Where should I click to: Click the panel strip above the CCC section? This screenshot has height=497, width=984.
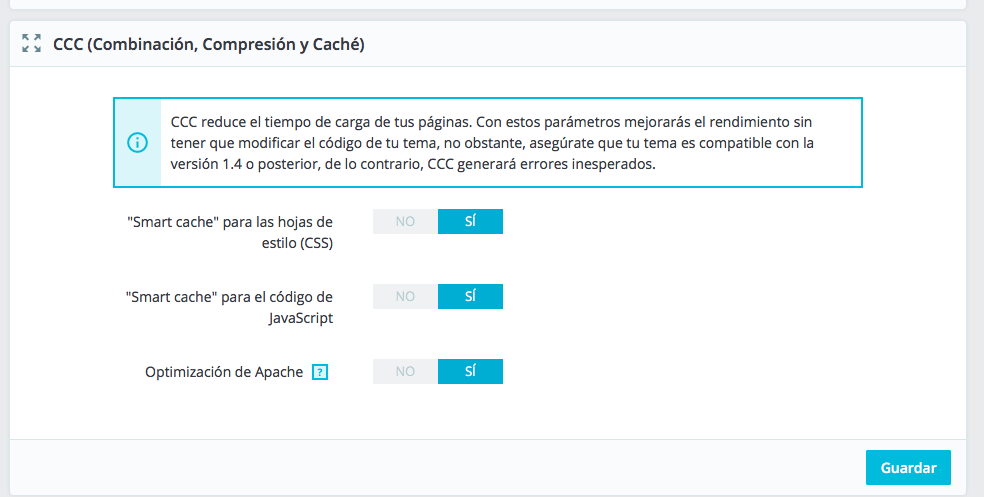pos(490,4)
